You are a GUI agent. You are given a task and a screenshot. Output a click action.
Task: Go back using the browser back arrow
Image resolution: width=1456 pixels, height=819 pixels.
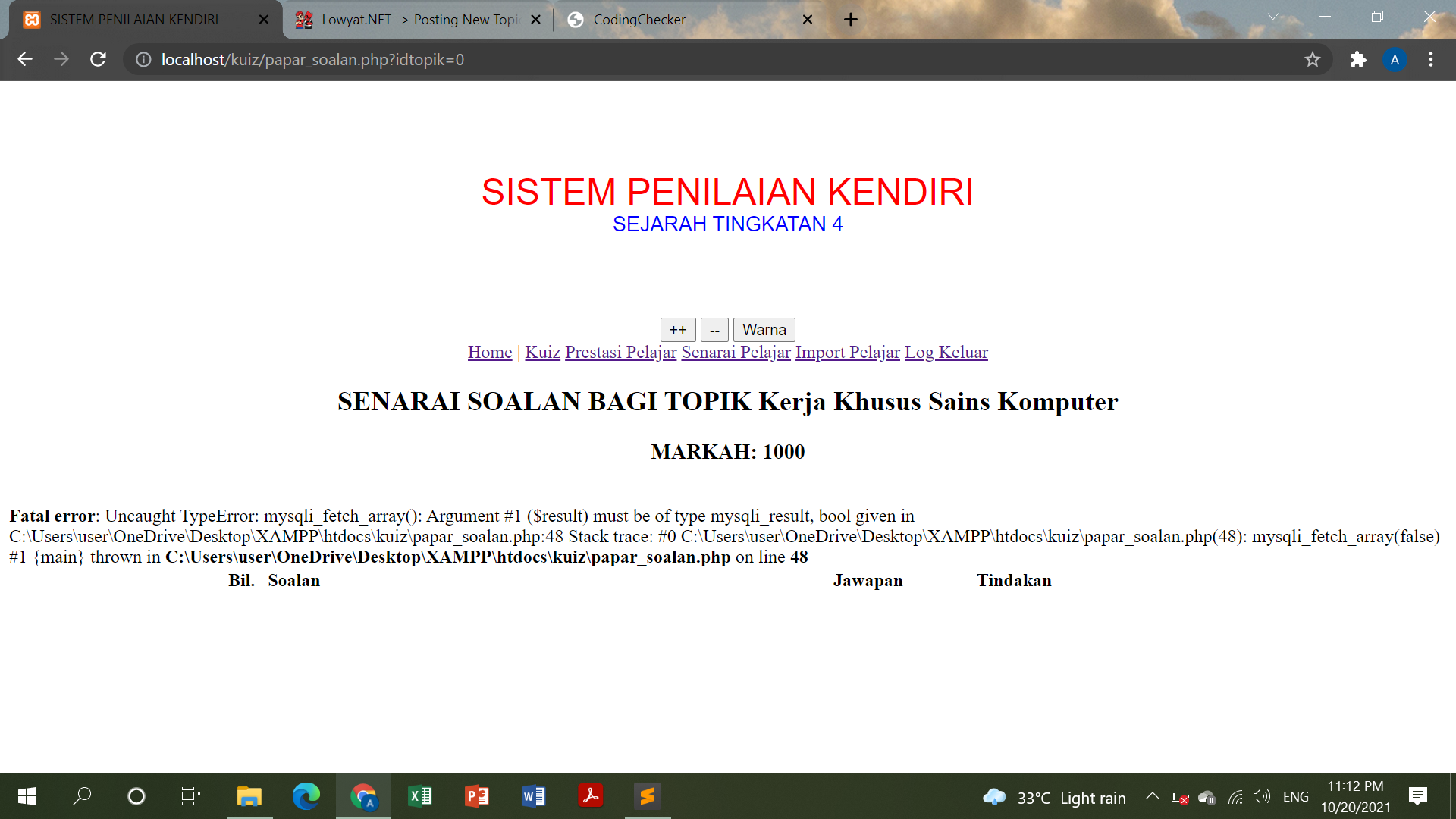pyautogui.click(x=25, y=59)
